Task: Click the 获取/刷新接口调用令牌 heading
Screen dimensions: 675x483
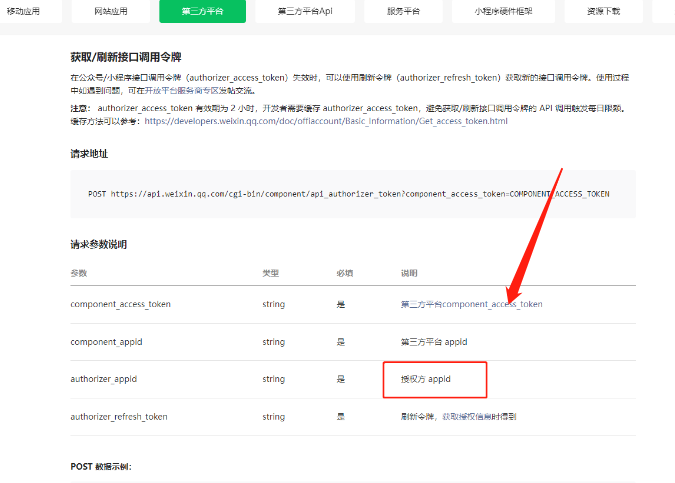Action: pos(126,57)
